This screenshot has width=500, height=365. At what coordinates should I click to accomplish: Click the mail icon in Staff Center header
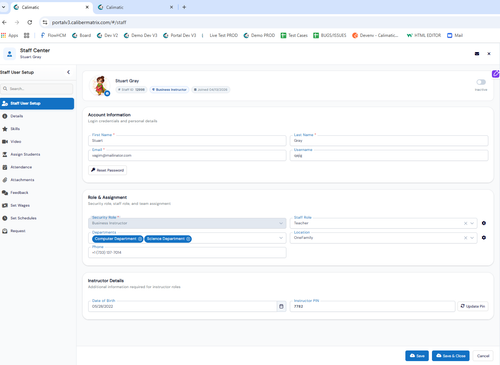point(477,54)
